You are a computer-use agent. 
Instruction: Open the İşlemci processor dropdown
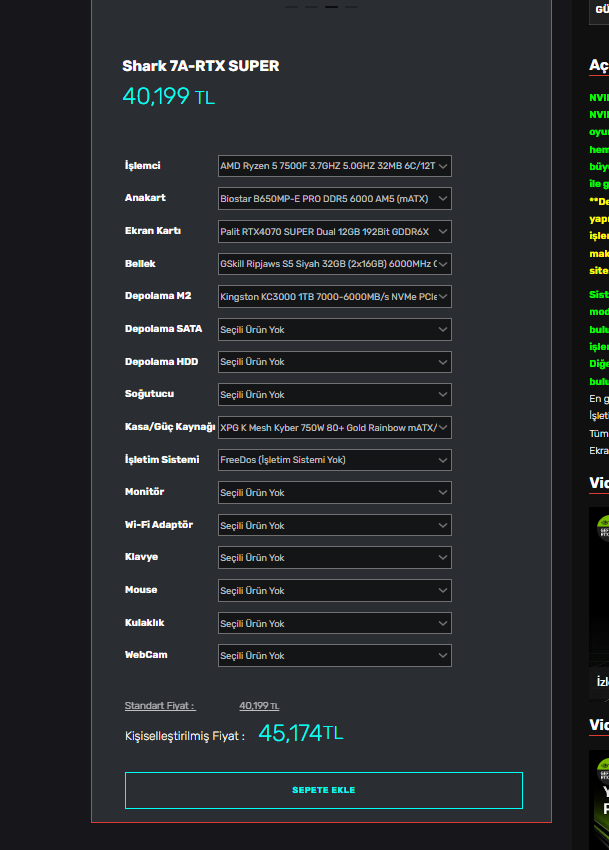tap(335, 166)
